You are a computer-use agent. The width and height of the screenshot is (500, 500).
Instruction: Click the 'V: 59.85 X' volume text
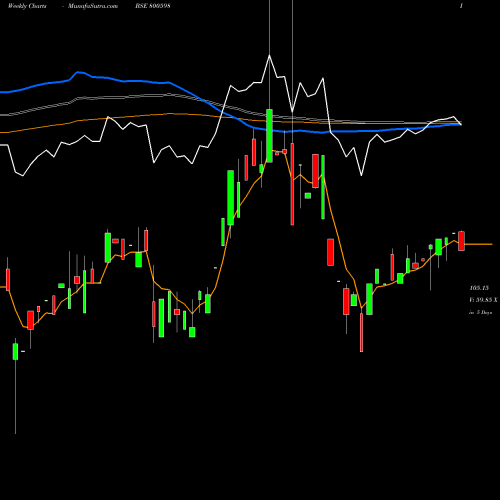(483, 300)
